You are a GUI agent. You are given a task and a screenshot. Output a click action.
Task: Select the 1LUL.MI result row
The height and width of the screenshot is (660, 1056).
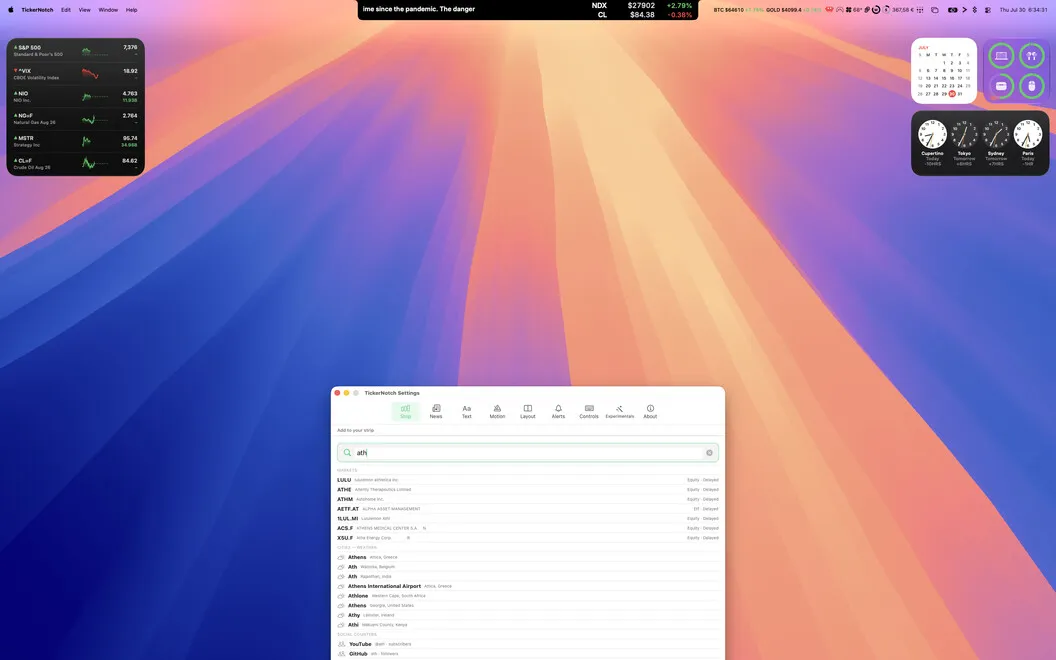[528, 519]
